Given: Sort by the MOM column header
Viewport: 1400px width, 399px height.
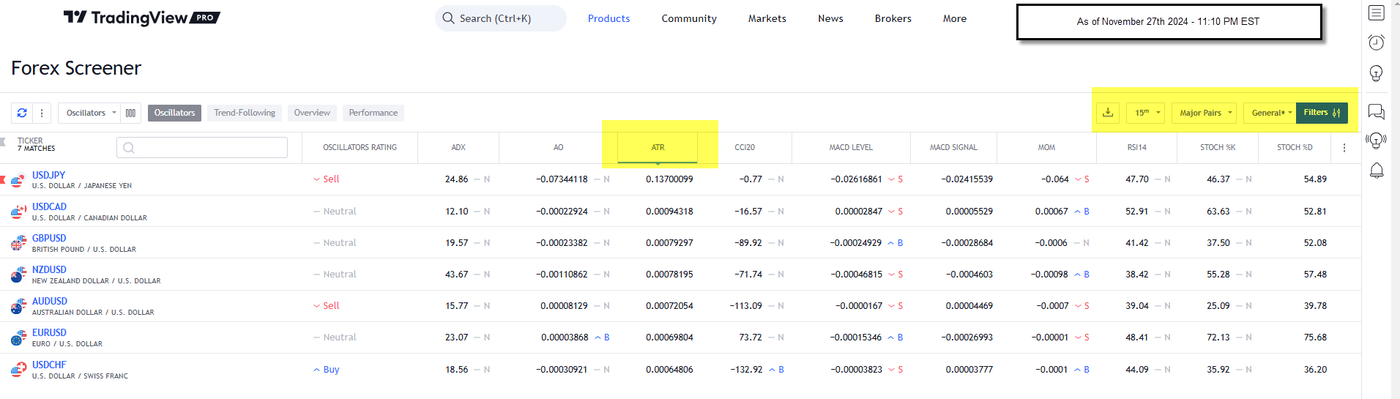Looking at the screenshot, I should [1046, 148].
